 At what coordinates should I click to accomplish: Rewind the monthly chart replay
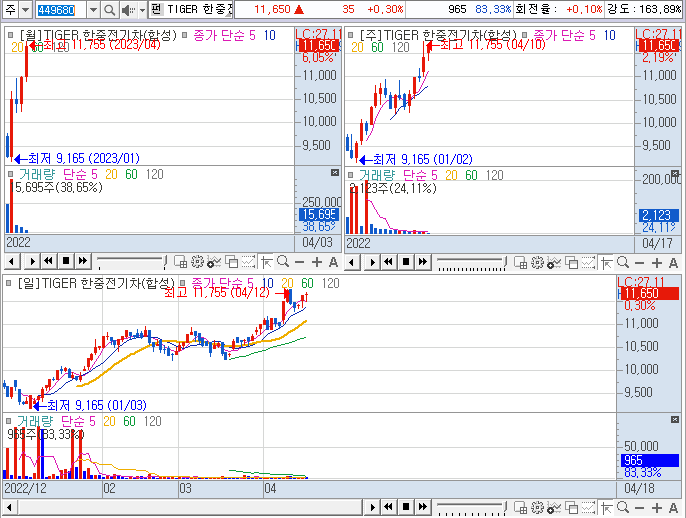pyautogui.click(x=49, y=262)
